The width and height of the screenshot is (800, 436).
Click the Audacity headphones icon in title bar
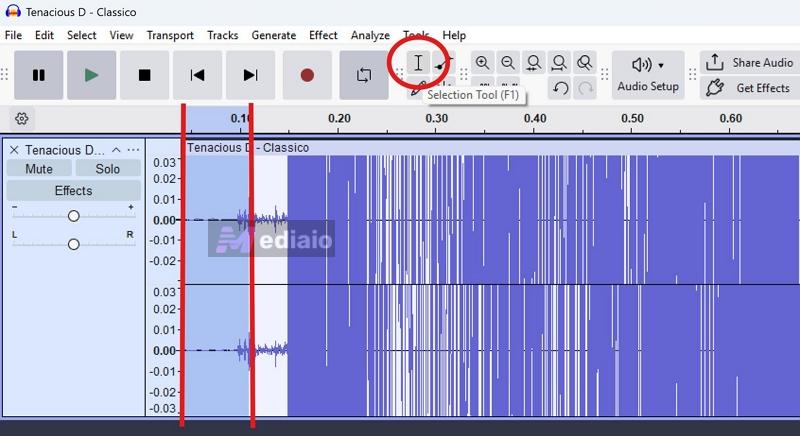point(13,11)
